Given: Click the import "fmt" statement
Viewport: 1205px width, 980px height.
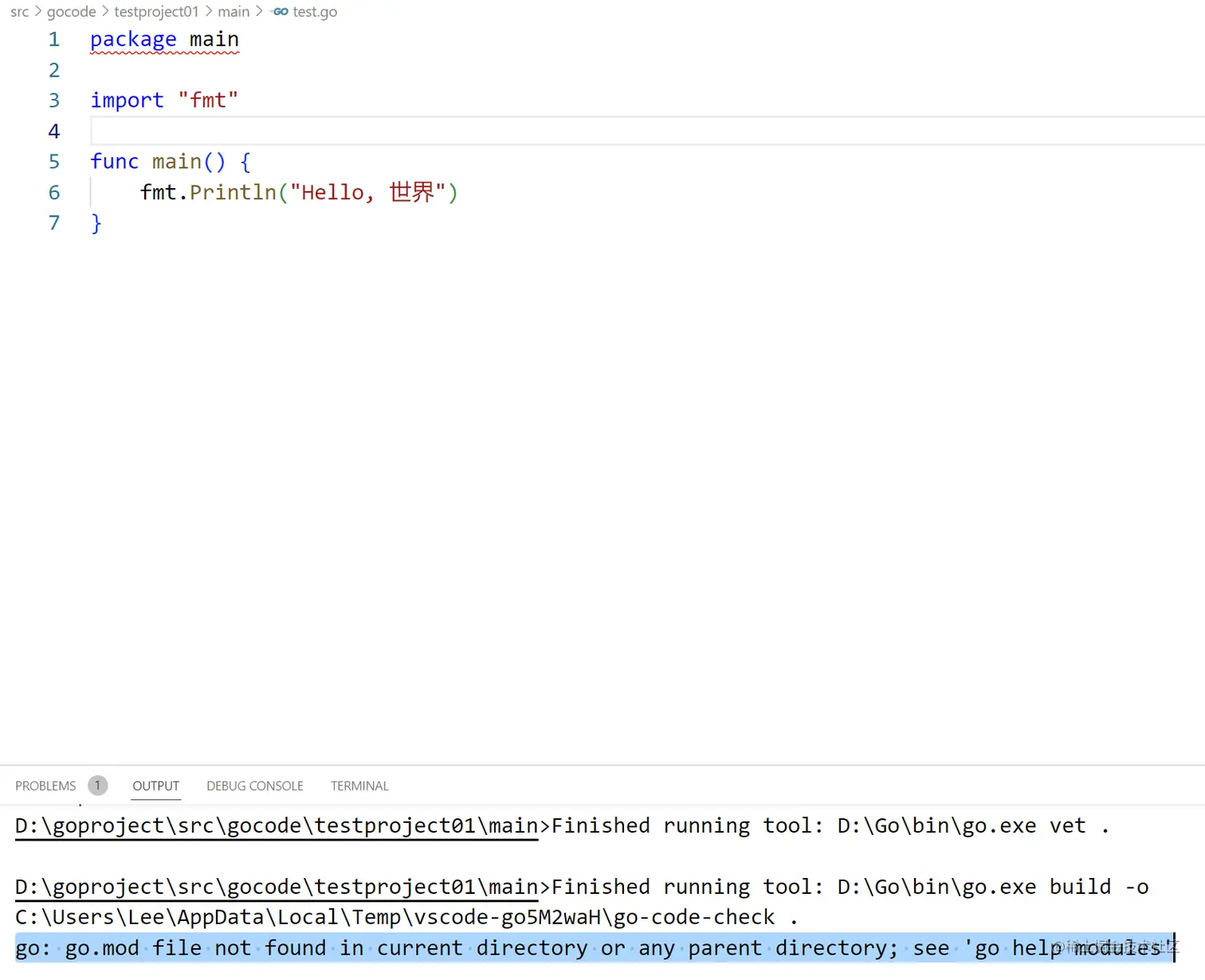Looking at the screenshot, I should click(164, 100).
